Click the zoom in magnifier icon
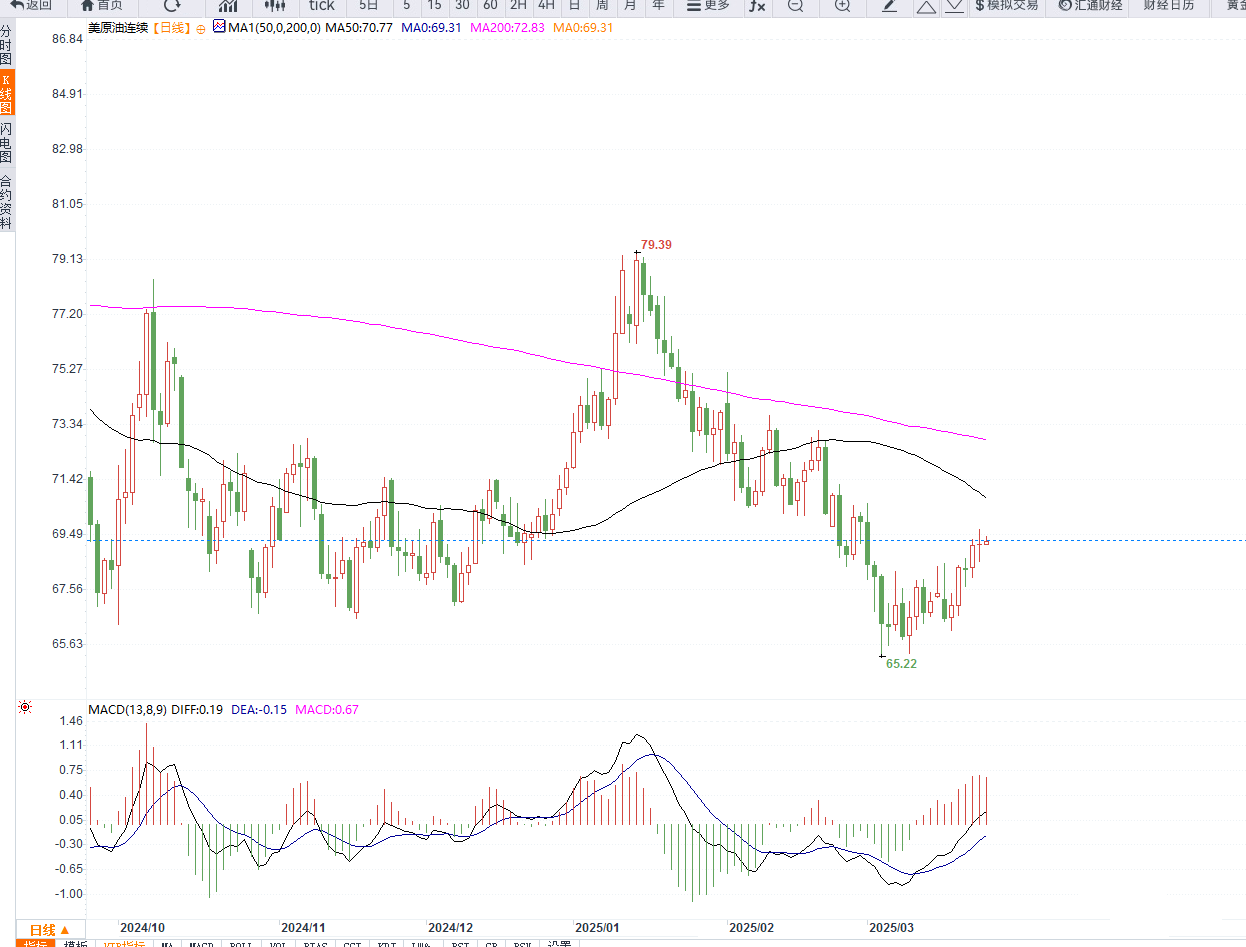 tap(842, 5)
